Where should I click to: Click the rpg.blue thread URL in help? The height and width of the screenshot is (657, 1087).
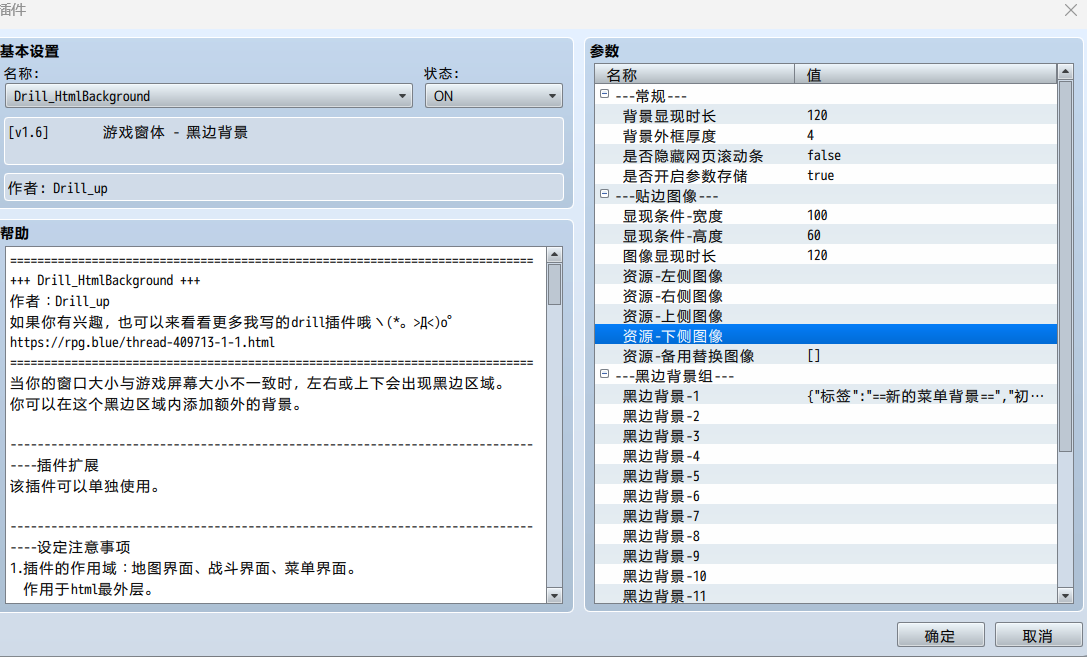pyautogui.click(x=142, y=342)
